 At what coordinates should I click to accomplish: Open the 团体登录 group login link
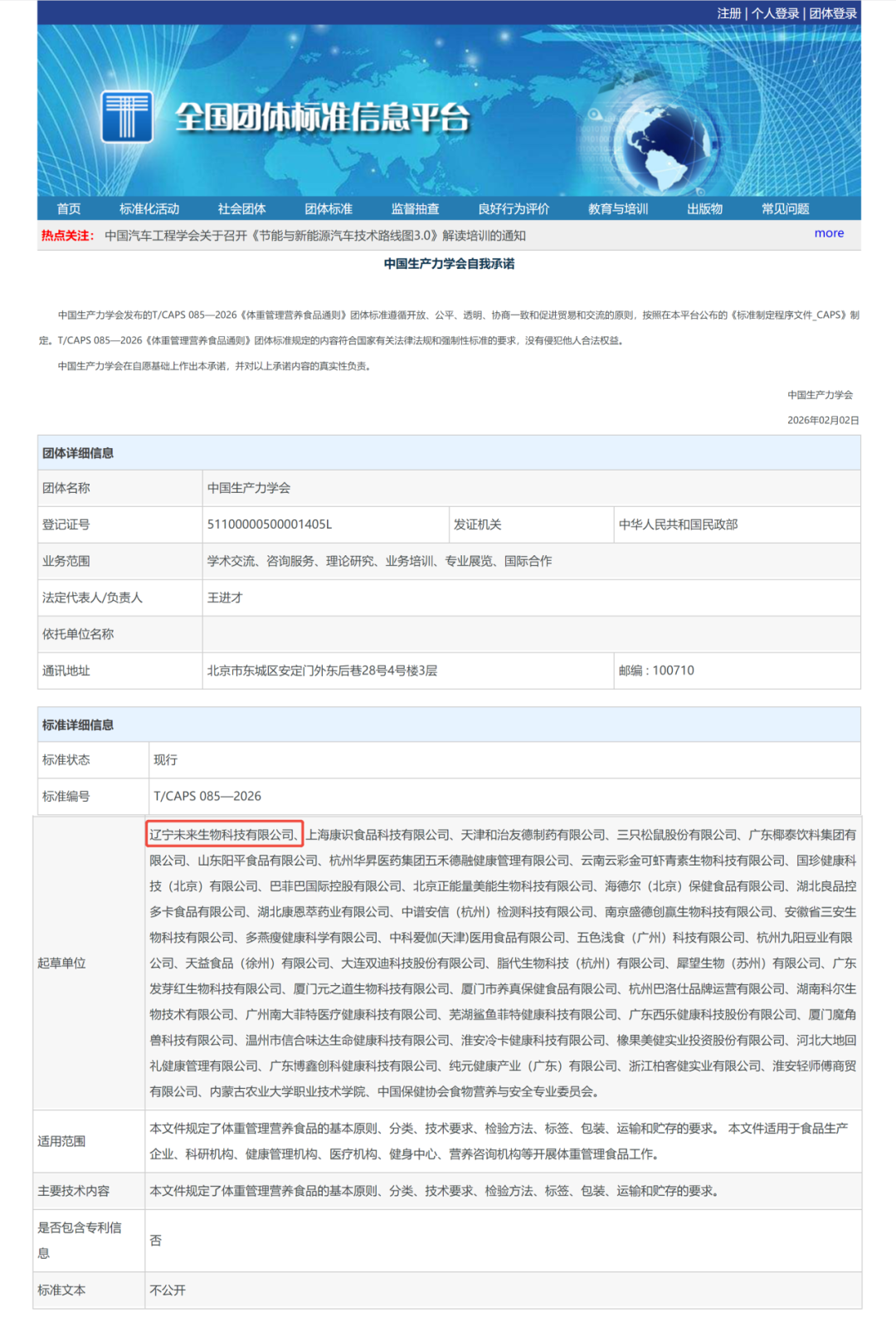pos(833,13)
